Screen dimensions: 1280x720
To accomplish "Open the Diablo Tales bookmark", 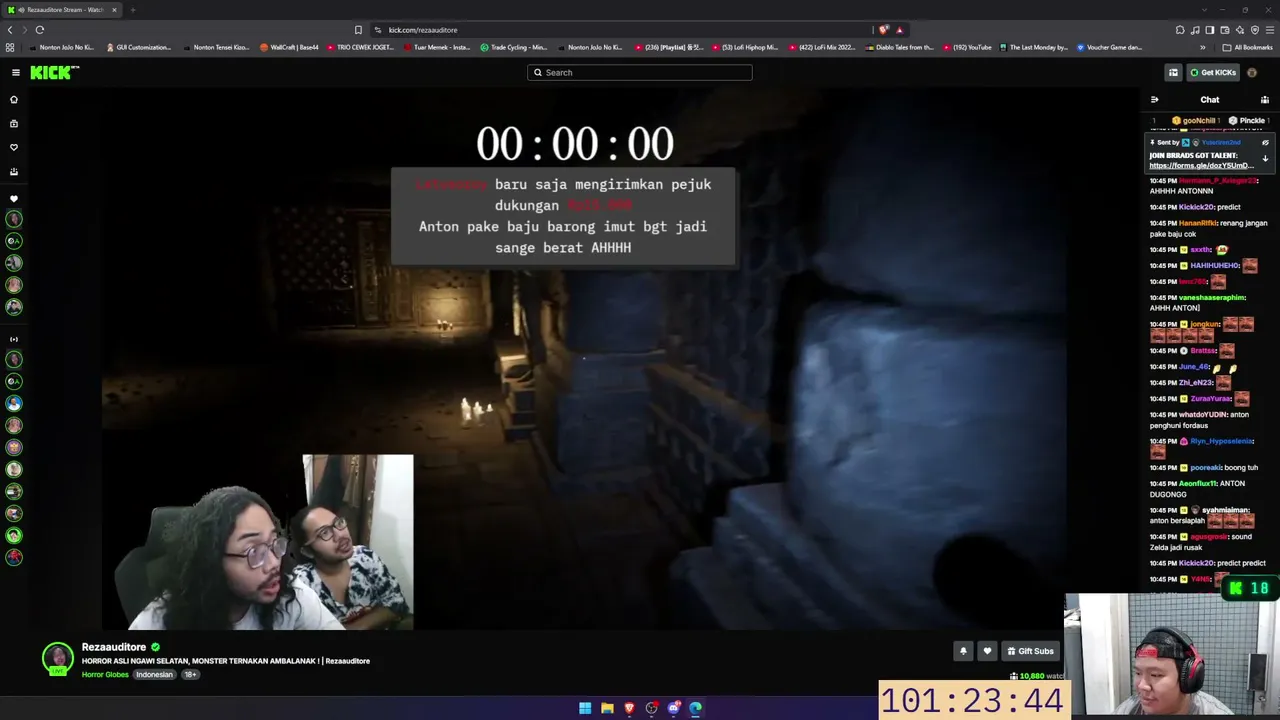I will pos(900,47).
